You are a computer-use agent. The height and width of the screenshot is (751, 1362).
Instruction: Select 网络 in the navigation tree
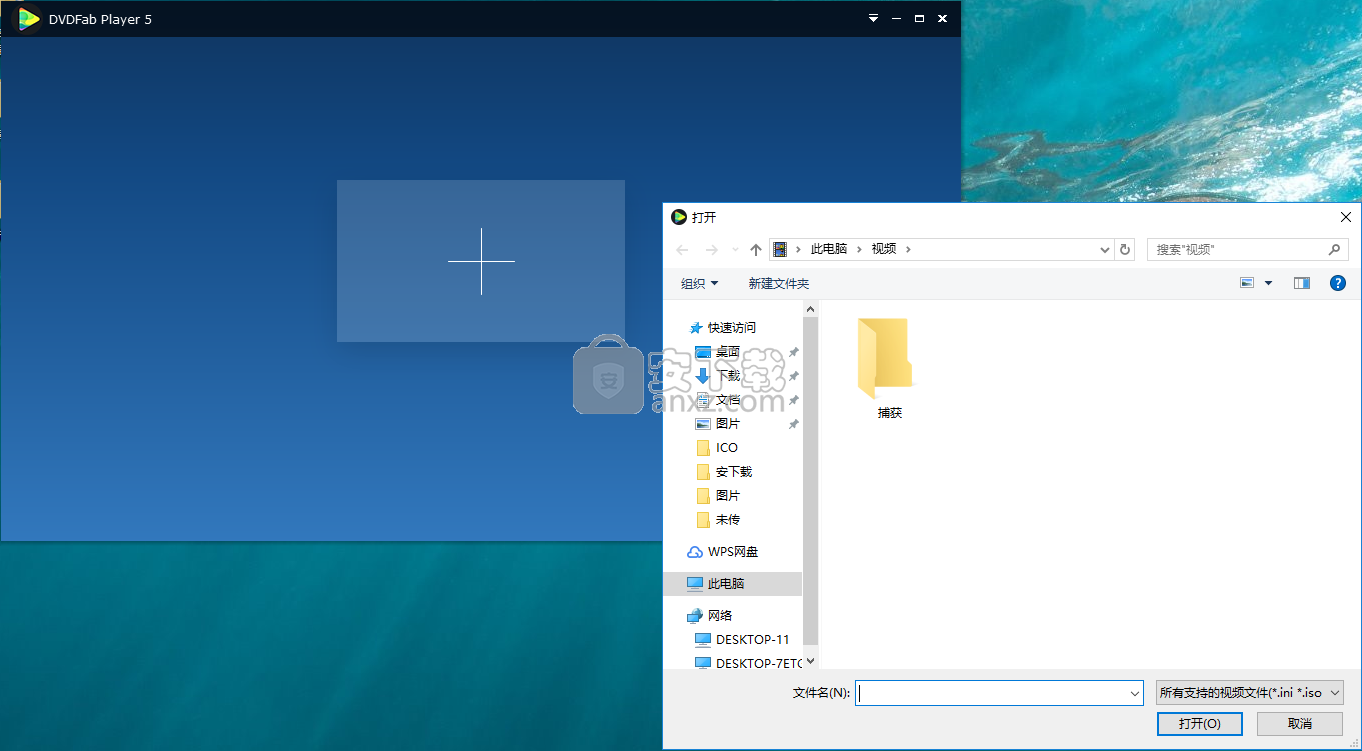click(720, 616)
